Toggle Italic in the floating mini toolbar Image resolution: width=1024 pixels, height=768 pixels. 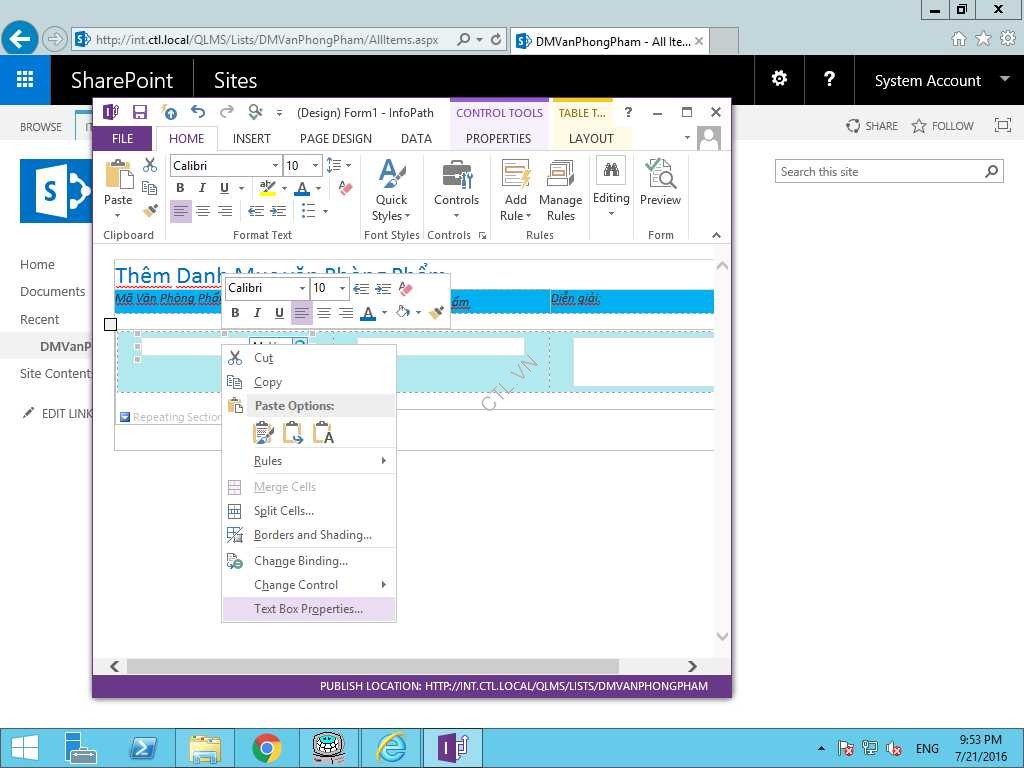click(x=257, y=313)
